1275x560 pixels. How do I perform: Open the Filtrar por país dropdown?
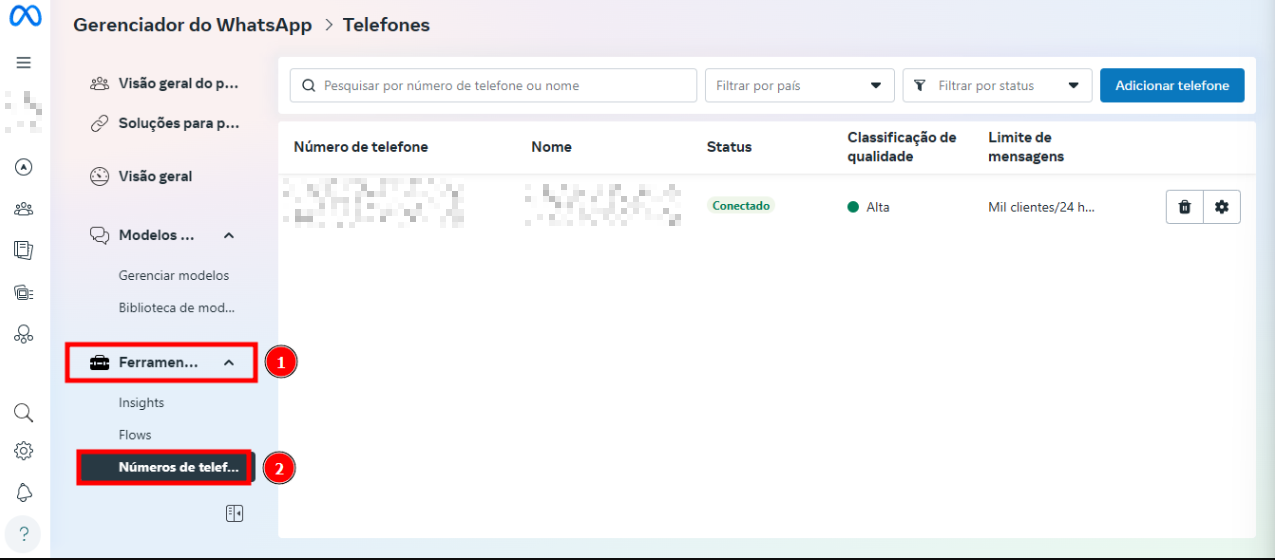(799, 86)
